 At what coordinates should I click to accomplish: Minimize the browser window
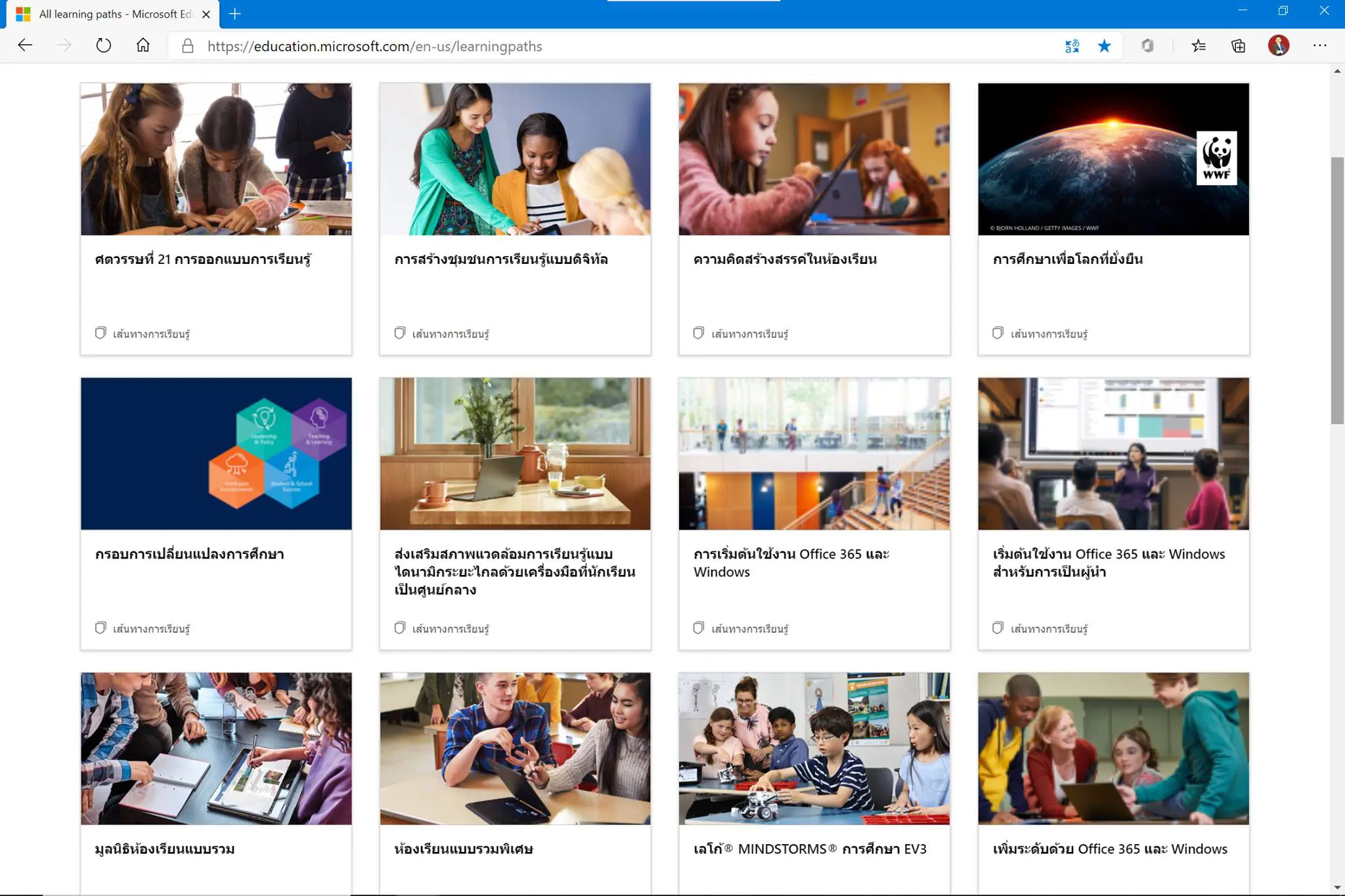pos(1242,11)
